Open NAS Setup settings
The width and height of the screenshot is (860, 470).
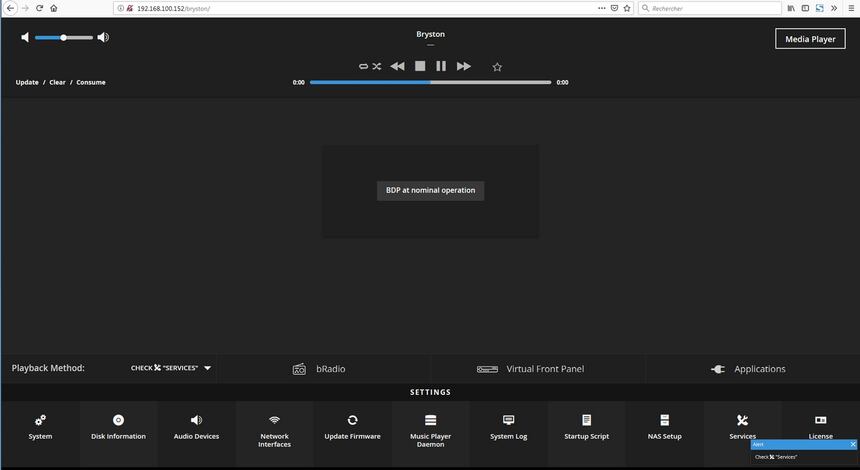[664, 427]
